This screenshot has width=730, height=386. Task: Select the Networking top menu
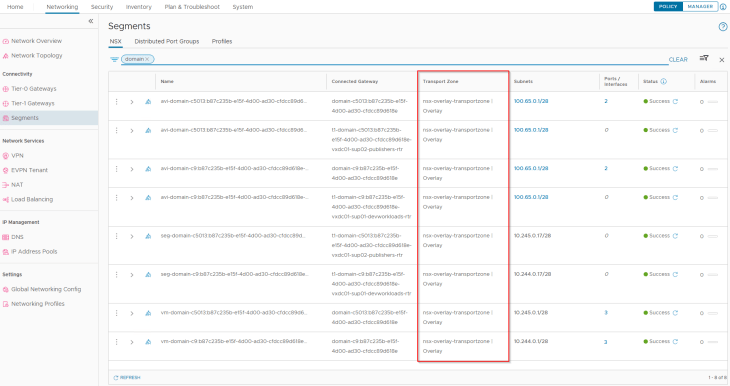tap(62, 7)
